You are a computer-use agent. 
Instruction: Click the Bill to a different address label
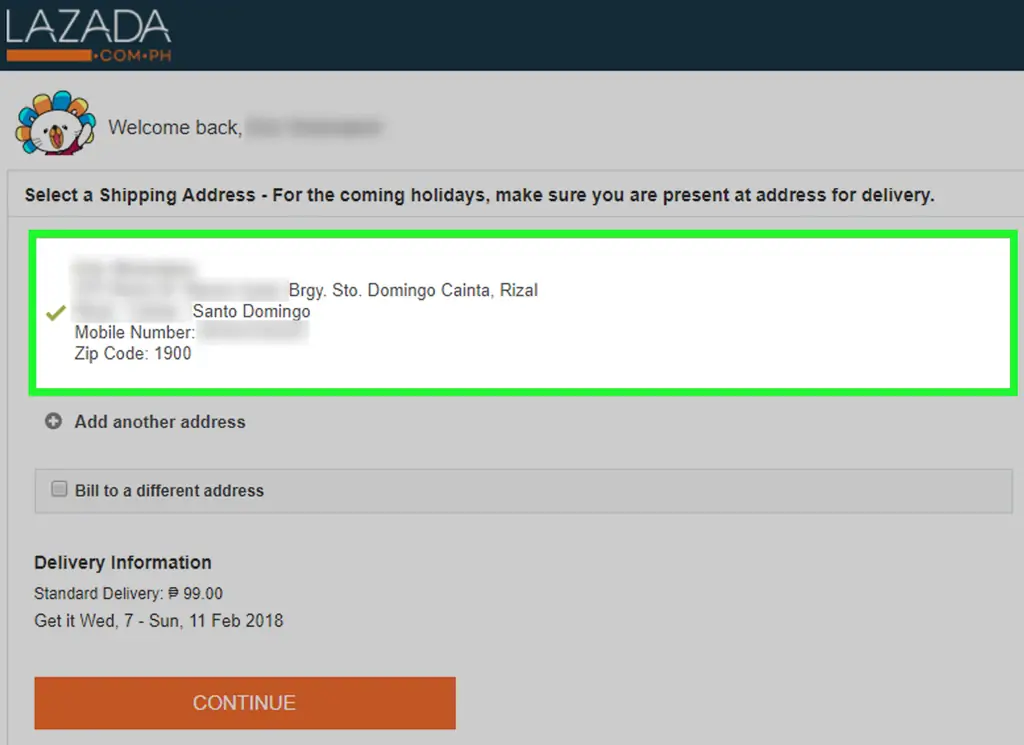[x=169, y=490]
